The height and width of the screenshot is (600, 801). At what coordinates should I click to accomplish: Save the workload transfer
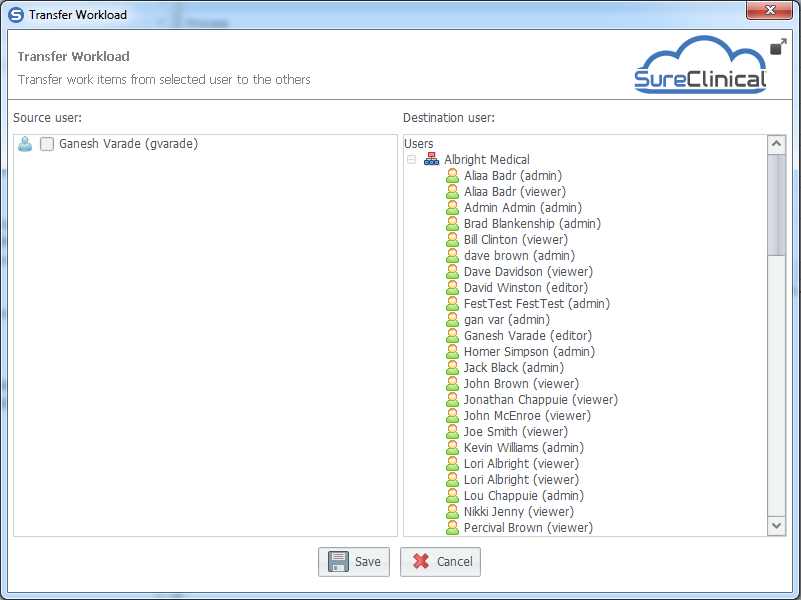tap(354, 562)
